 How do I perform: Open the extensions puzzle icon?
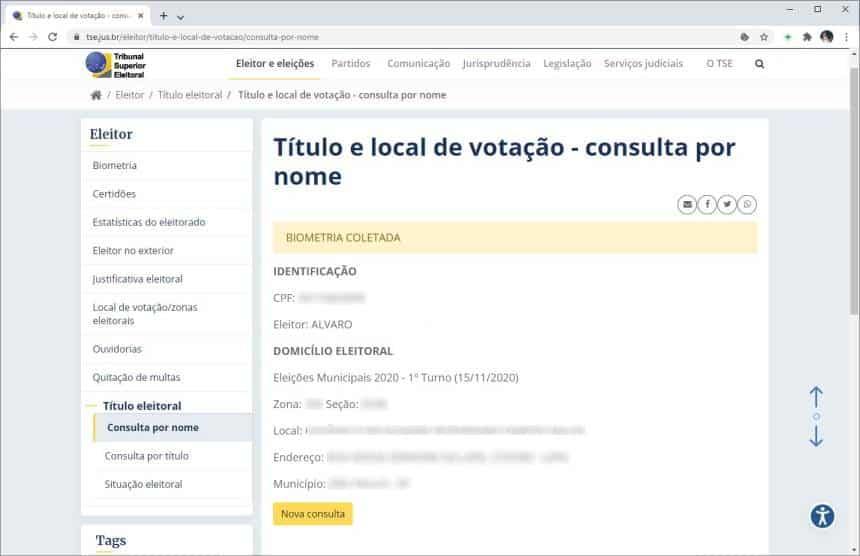click(807, 37)
